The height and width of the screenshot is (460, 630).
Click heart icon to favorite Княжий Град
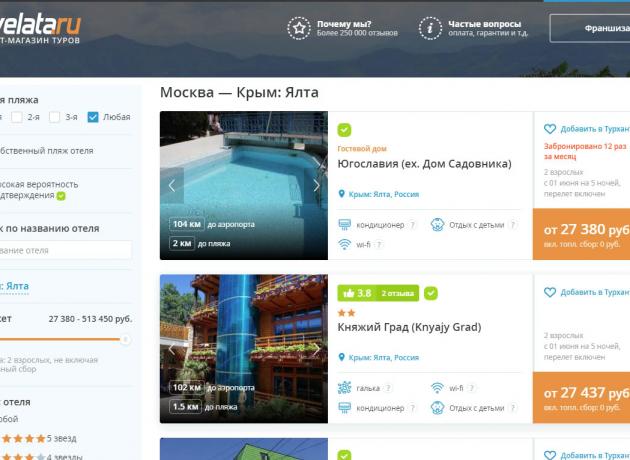coord(550,292)
